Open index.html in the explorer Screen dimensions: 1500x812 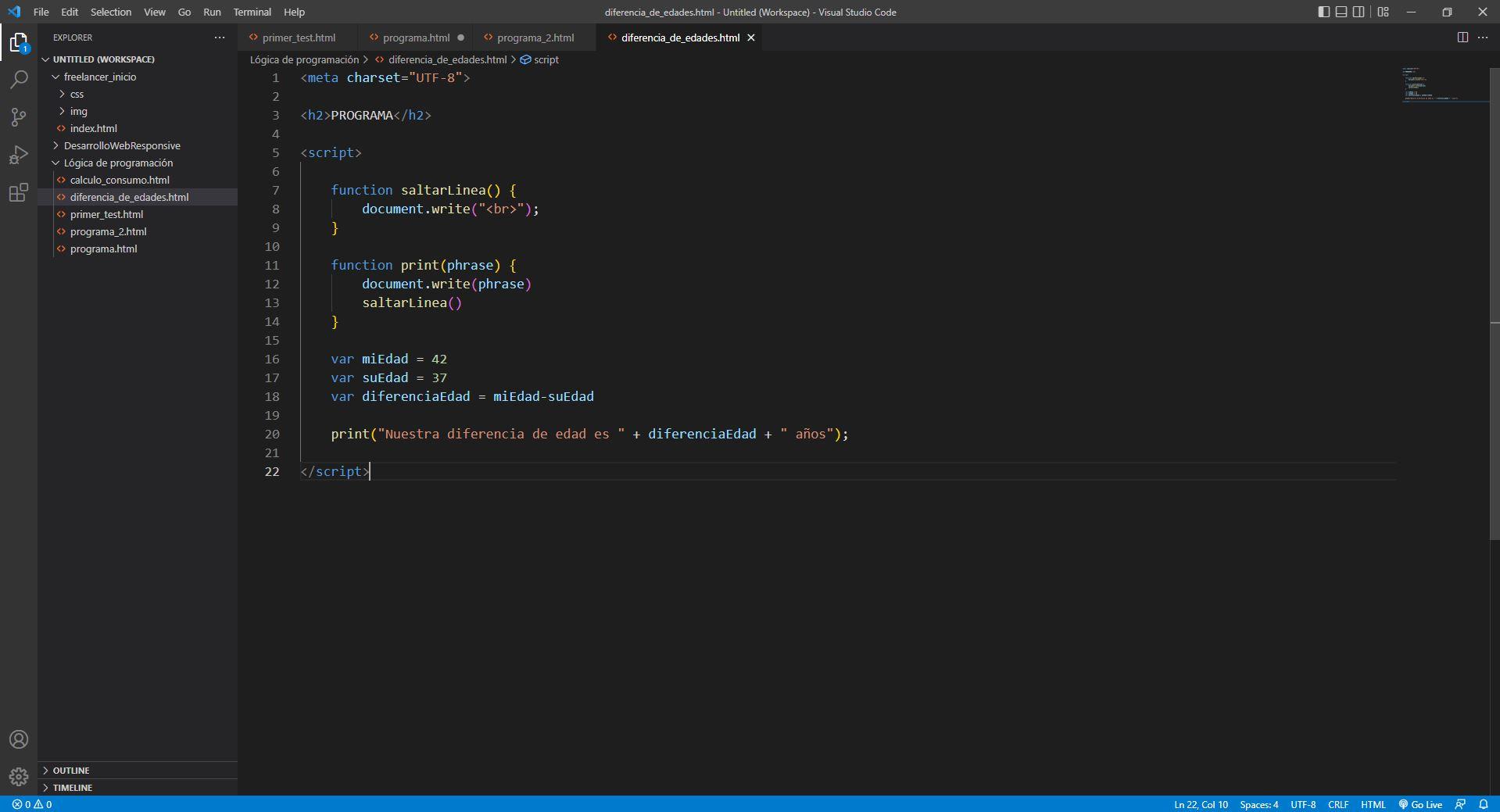coord(138,128)
